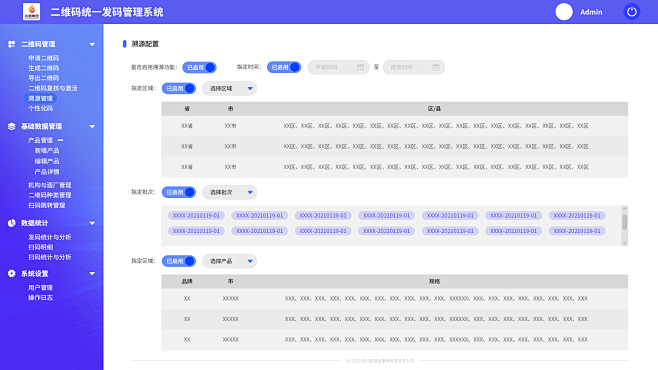Expand 产品管理 submenu label
The image size is (658, 370).
pyautogui.click(x=40, y=140)
